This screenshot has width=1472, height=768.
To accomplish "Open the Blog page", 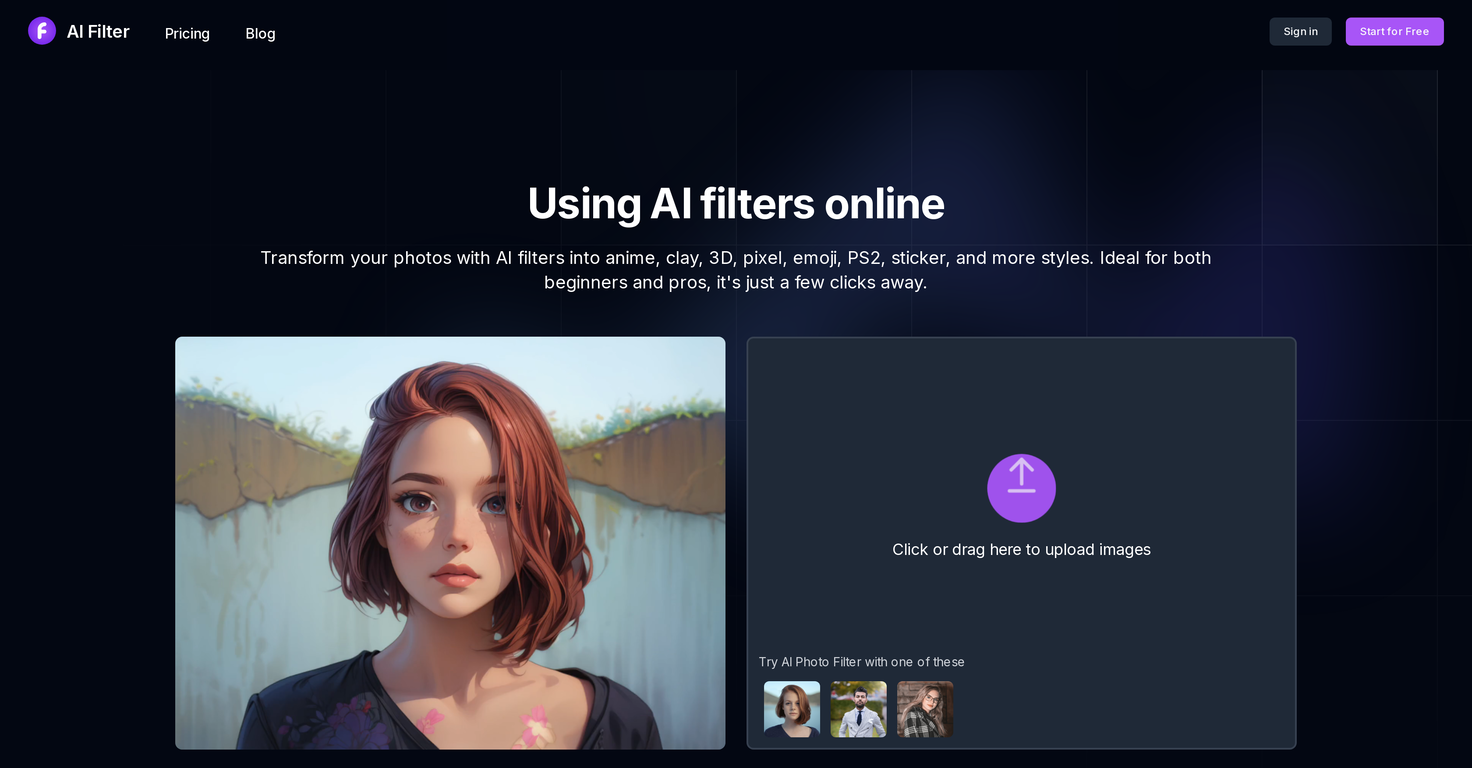I will [260, 33].
